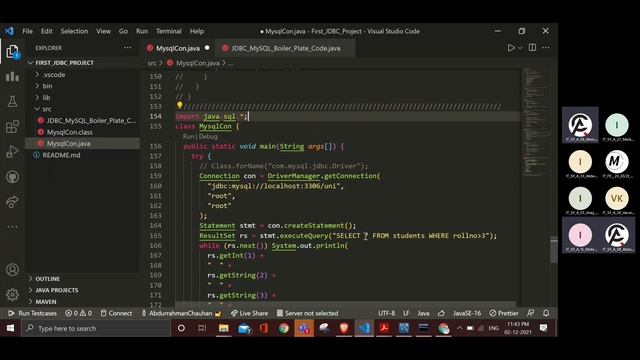Click Server not selected status item
This screenshot has width=640, height=360.
[307, 313]
